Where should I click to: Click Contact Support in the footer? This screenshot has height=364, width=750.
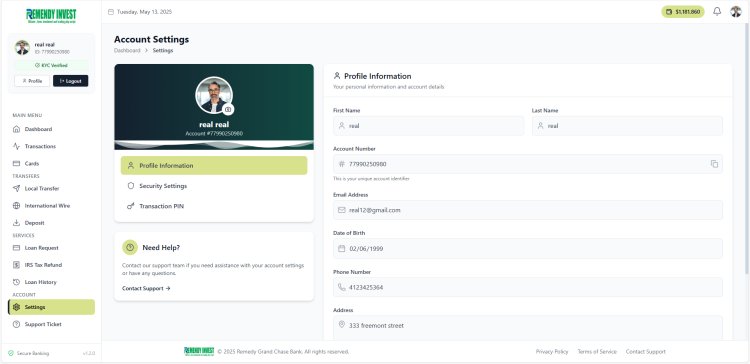click(x=646, y=352)
